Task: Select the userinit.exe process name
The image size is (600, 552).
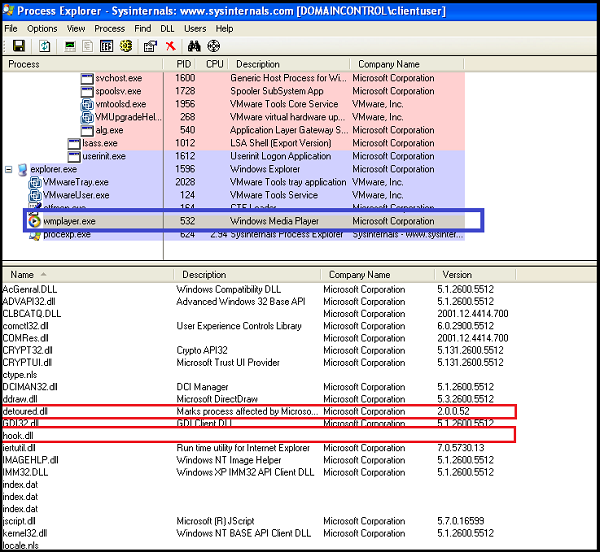Action: [x=104, y=156]
